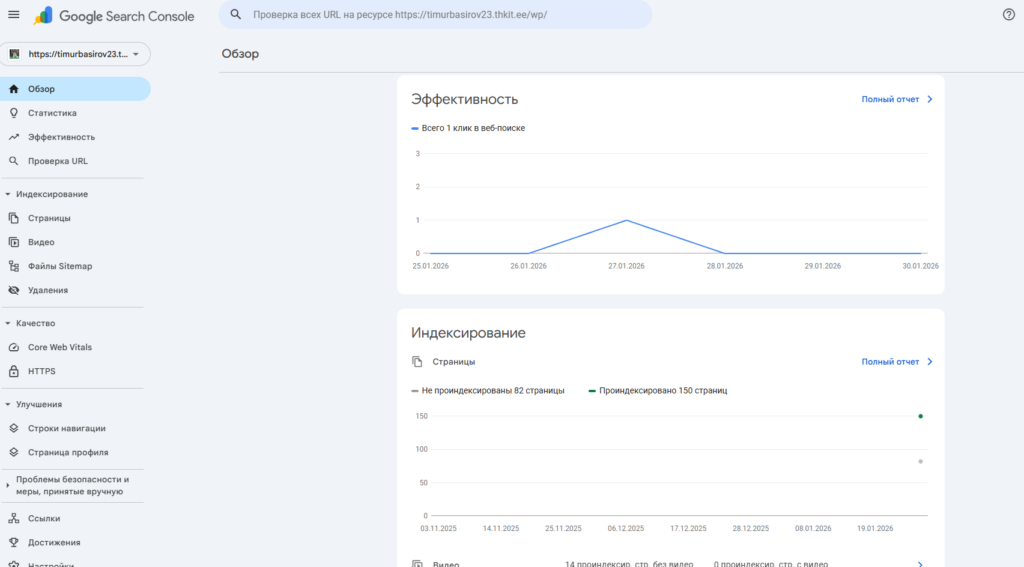The image size is (1024, 567).
Task: Select Статистика in the sidebar
Action: pyautogui.click(x=51, y=113)
